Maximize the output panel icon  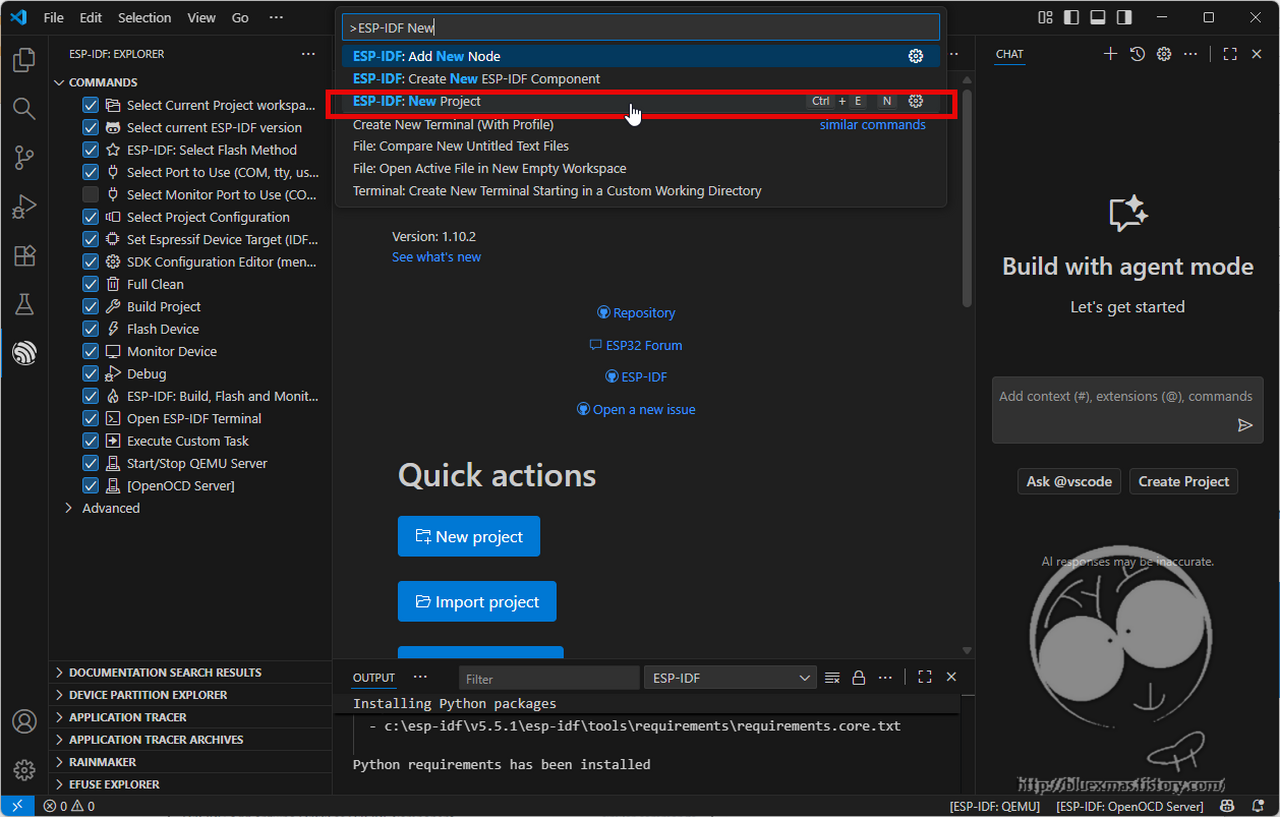pyautogui.click(x=925, y=677)
